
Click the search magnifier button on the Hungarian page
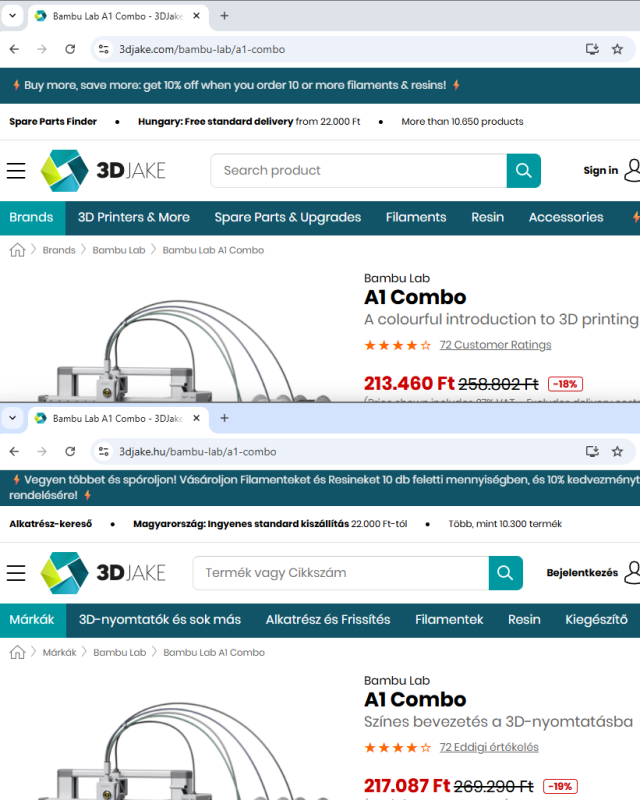(x=506, y=573)
